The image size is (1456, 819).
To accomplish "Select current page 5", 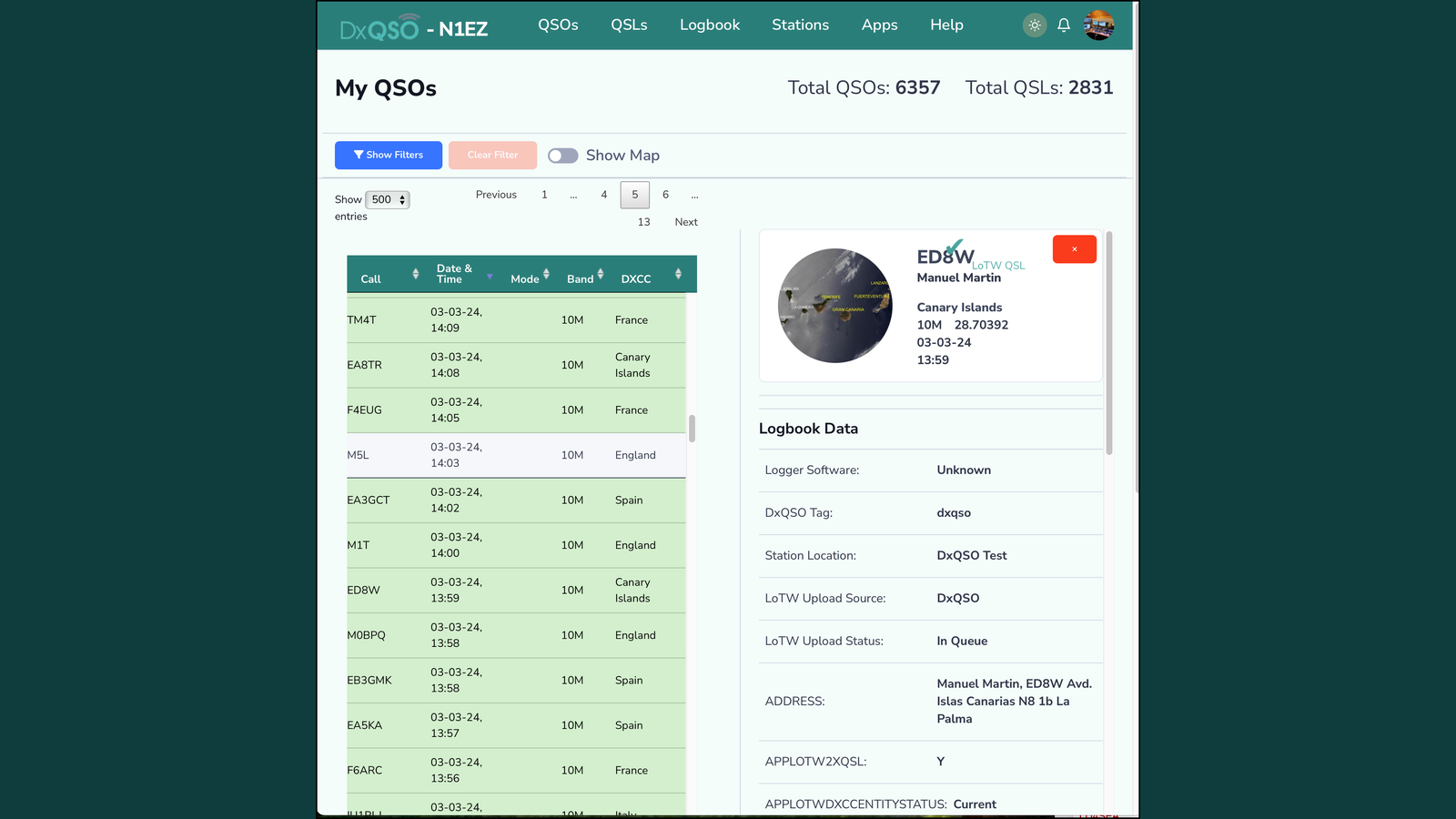I will (635, 195).
